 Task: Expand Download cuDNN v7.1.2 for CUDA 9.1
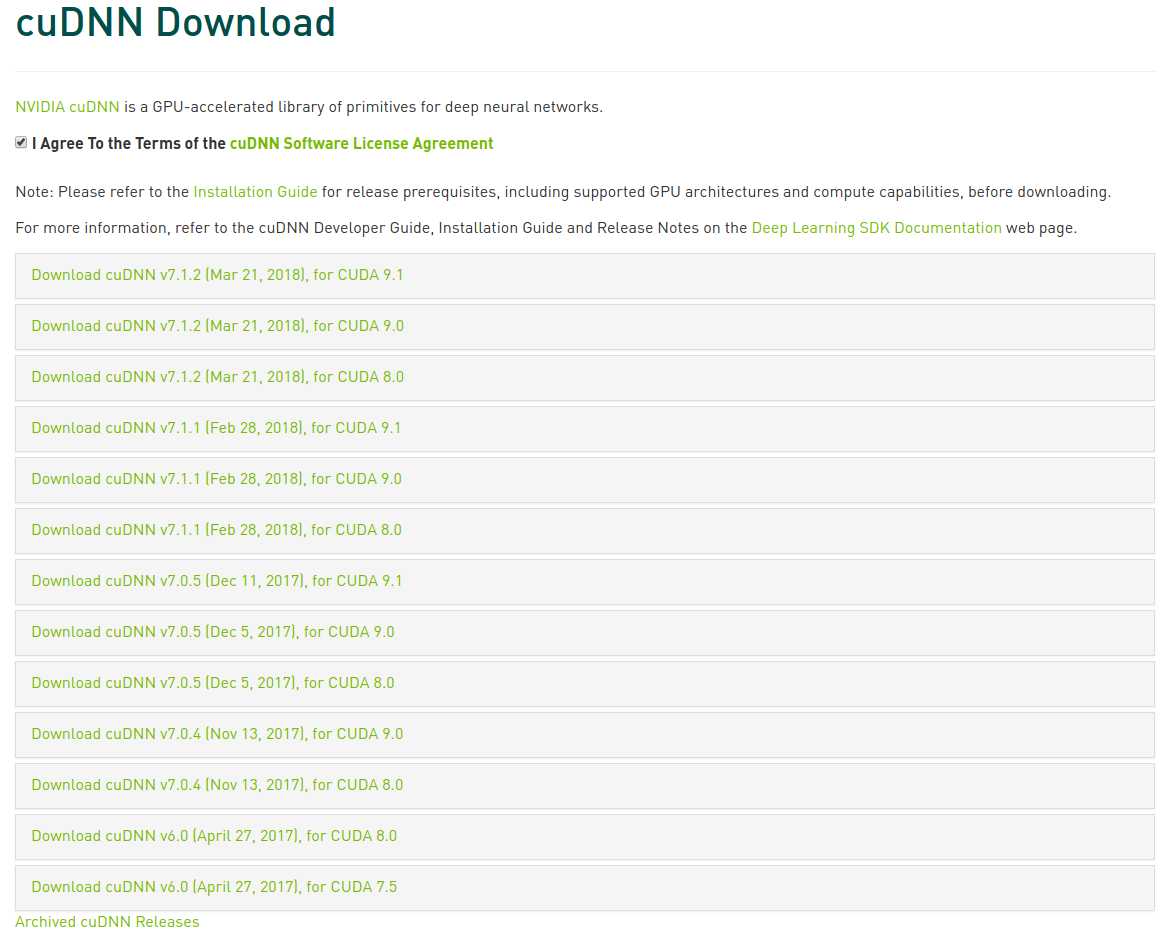click(x=584, y=276)
